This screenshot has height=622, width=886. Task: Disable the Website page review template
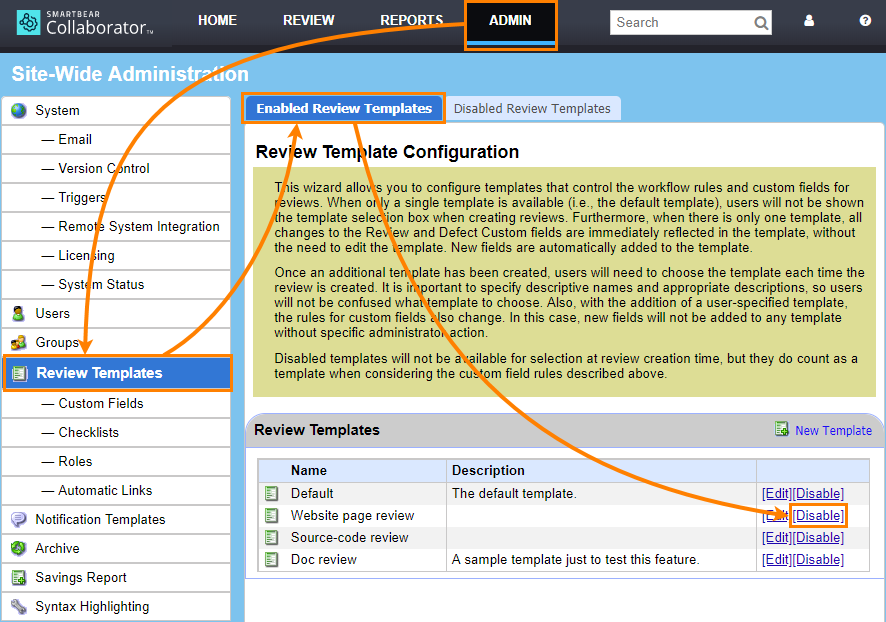(818, 515)
